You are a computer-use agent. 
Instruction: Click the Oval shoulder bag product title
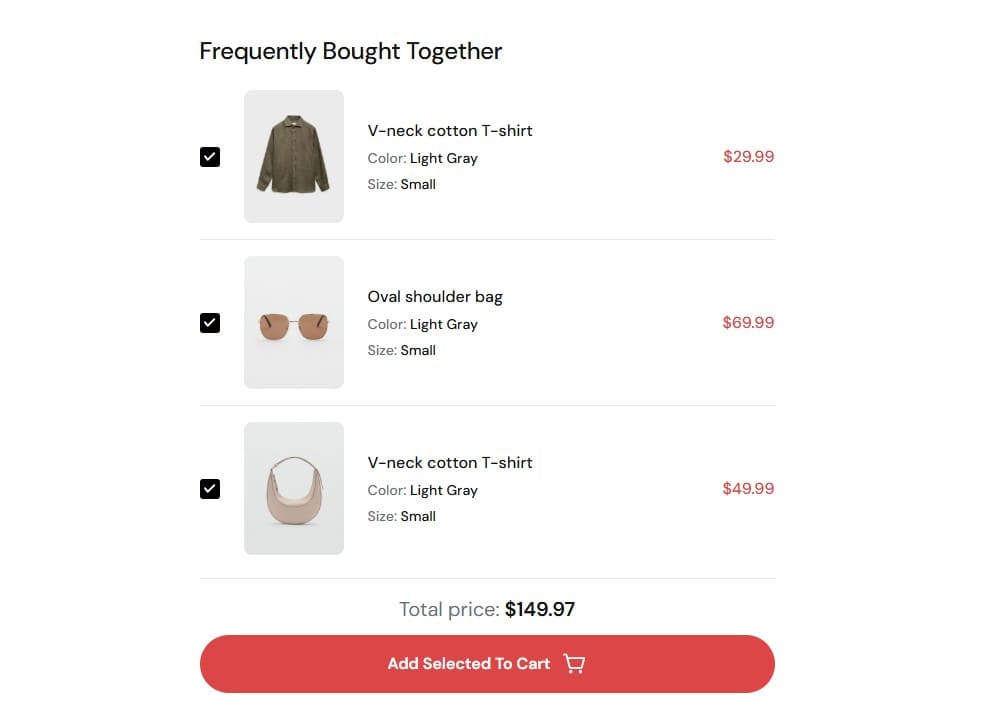pyautogui.click(x=435, y=297)
